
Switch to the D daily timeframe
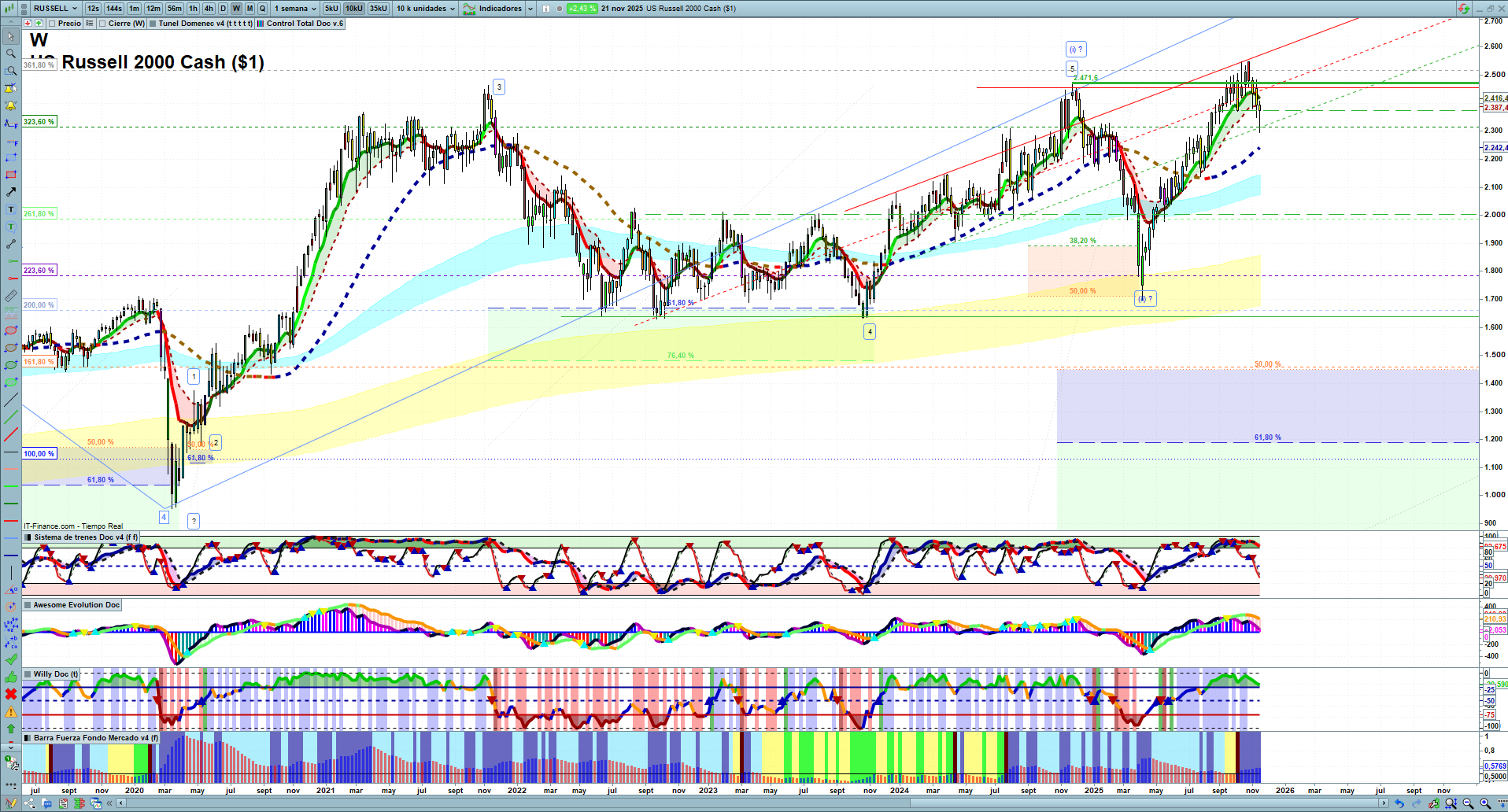(223, 9)
